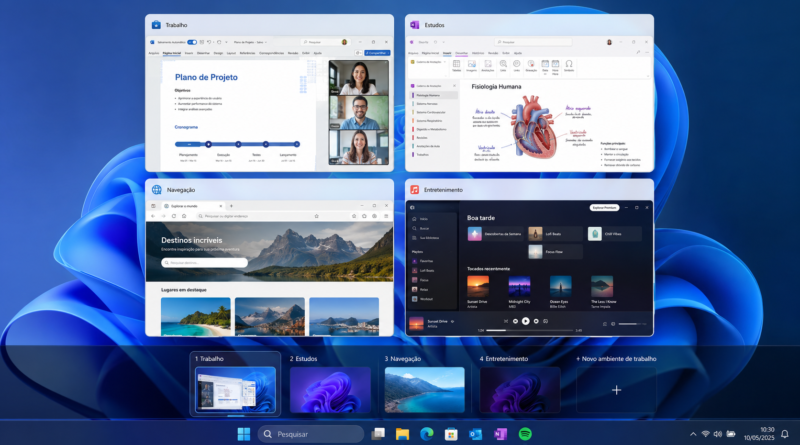The height and width of the screenshot is (445, 800).
Task: Expand the Plano de Projeto file name dropdown
Action: click(x=251, y=42)
